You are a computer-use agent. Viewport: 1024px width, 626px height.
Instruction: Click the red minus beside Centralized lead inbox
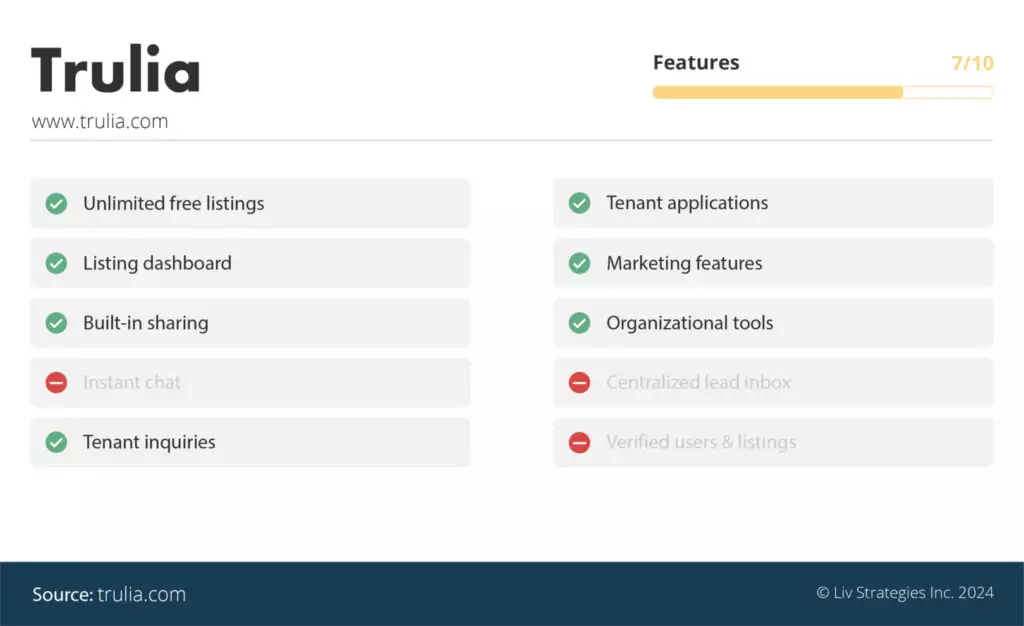tap(579, 382)
